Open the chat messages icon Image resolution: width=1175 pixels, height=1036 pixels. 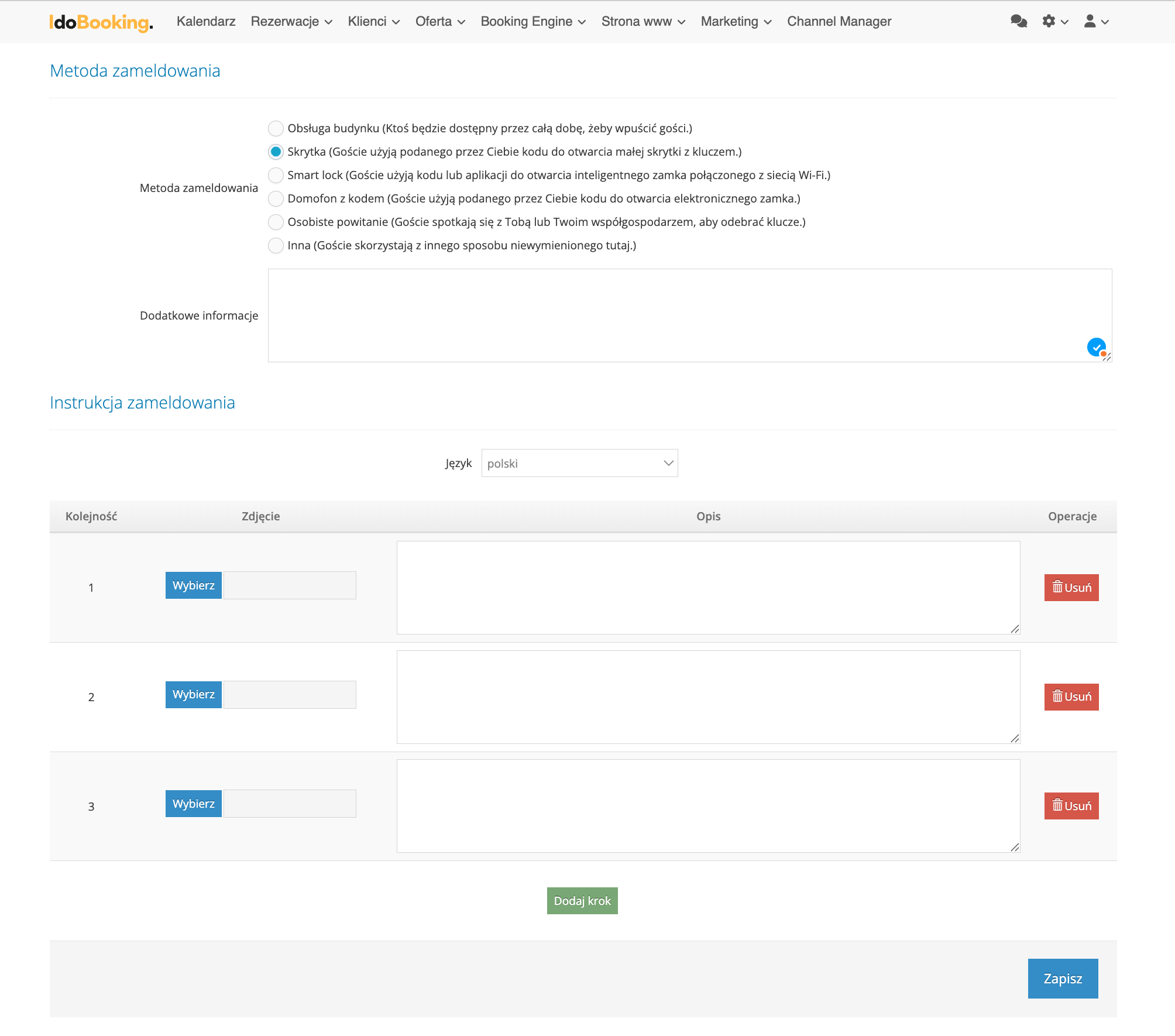pos(1019,22)
